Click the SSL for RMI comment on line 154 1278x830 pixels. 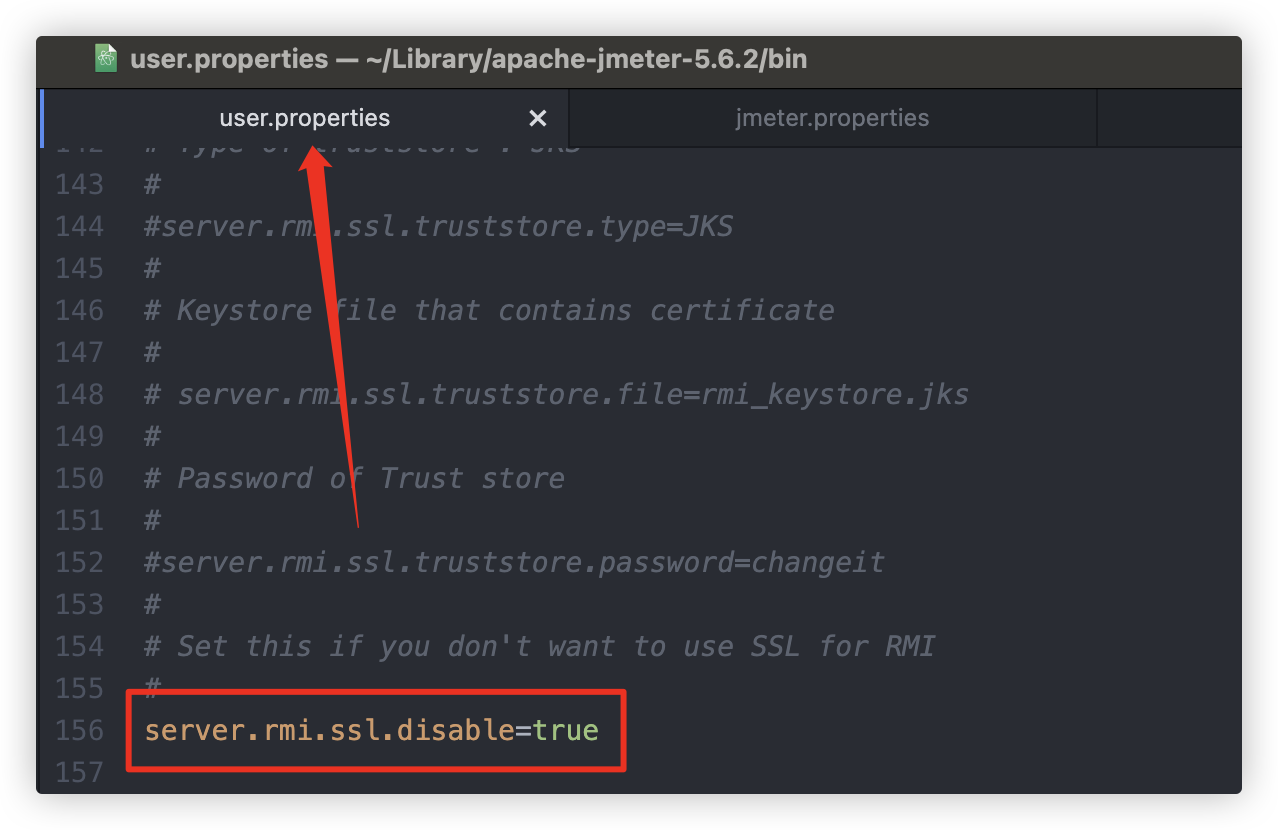pyautogui.click(x=540, y=646)
